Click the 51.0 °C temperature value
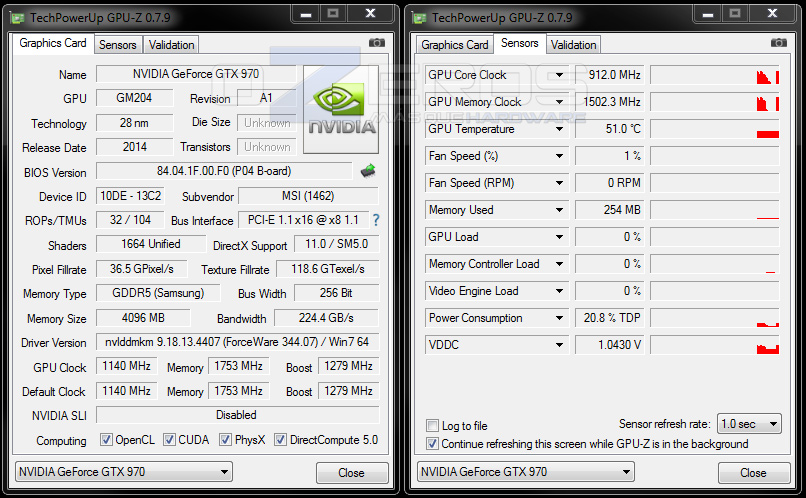The width and height of the screenshot is (806, 498). point(610,129)
